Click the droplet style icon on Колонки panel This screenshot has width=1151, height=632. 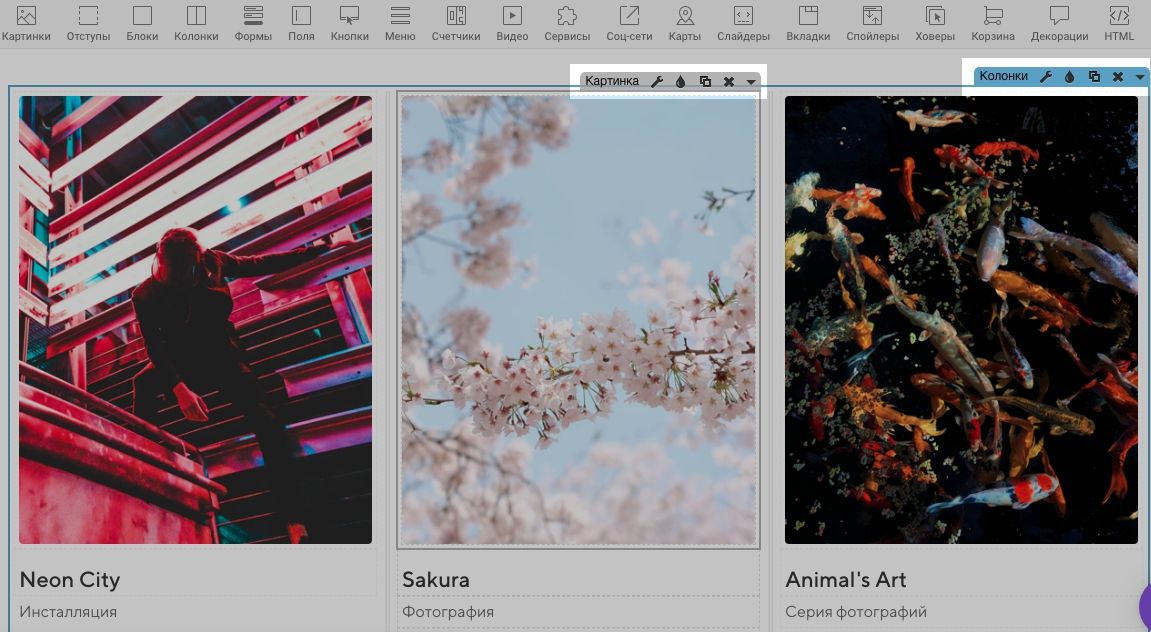coord(1070,76)
